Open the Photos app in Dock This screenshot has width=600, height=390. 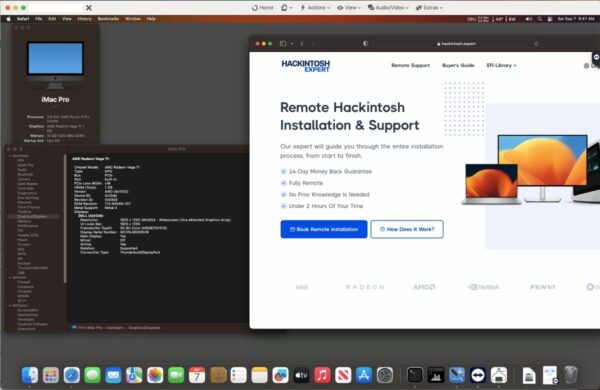(x=155, y=375)
